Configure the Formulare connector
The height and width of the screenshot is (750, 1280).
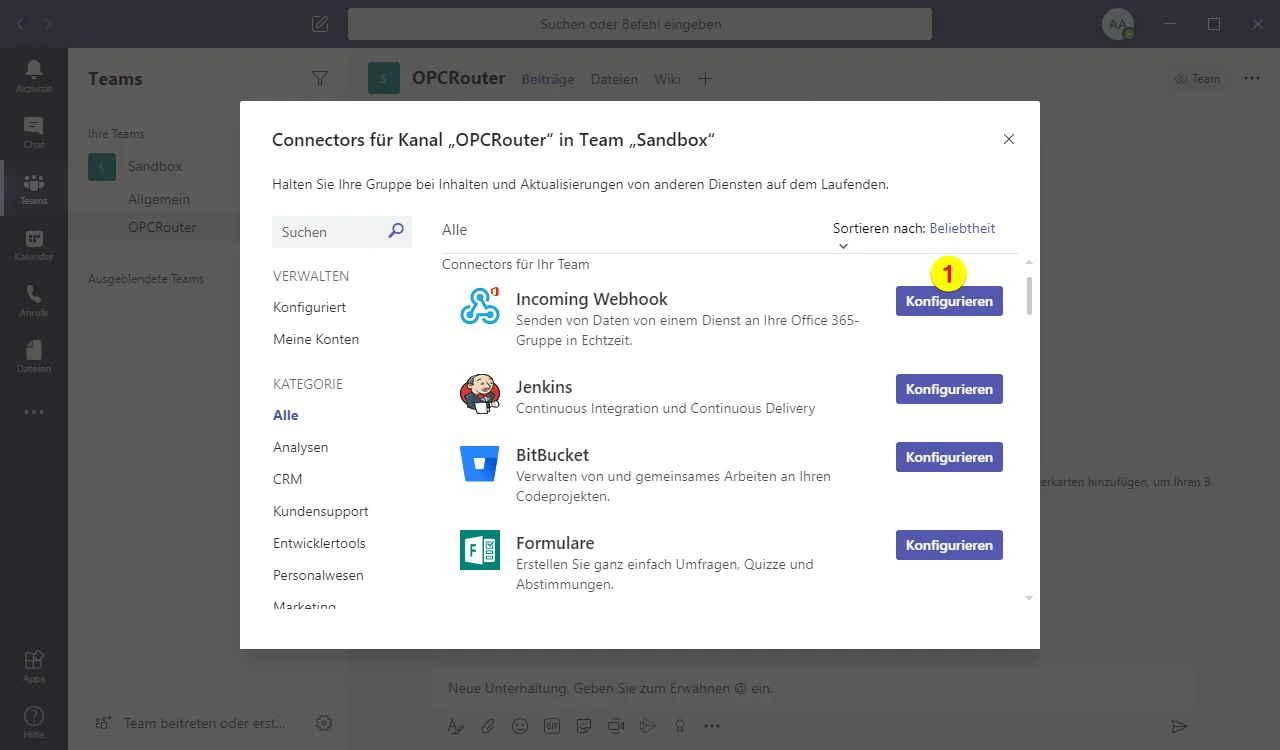click(949, 545)
